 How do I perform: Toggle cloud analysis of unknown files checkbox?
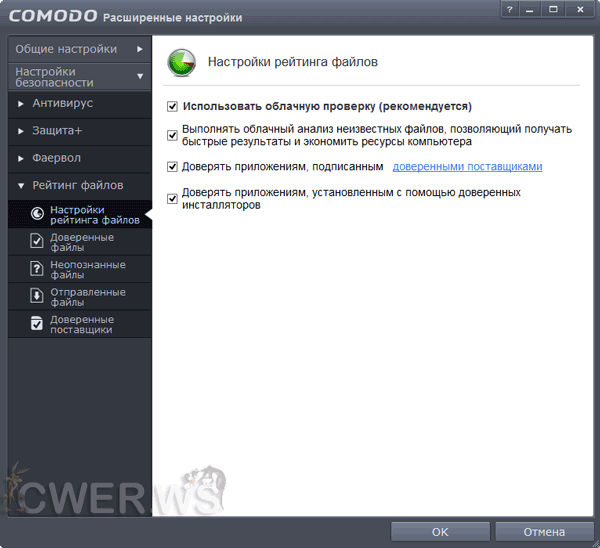[173, 135]
